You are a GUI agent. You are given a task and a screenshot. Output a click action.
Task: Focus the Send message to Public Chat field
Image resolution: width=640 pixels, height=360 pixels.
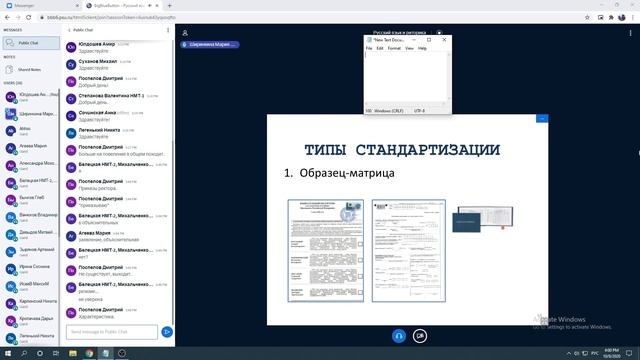111,332
